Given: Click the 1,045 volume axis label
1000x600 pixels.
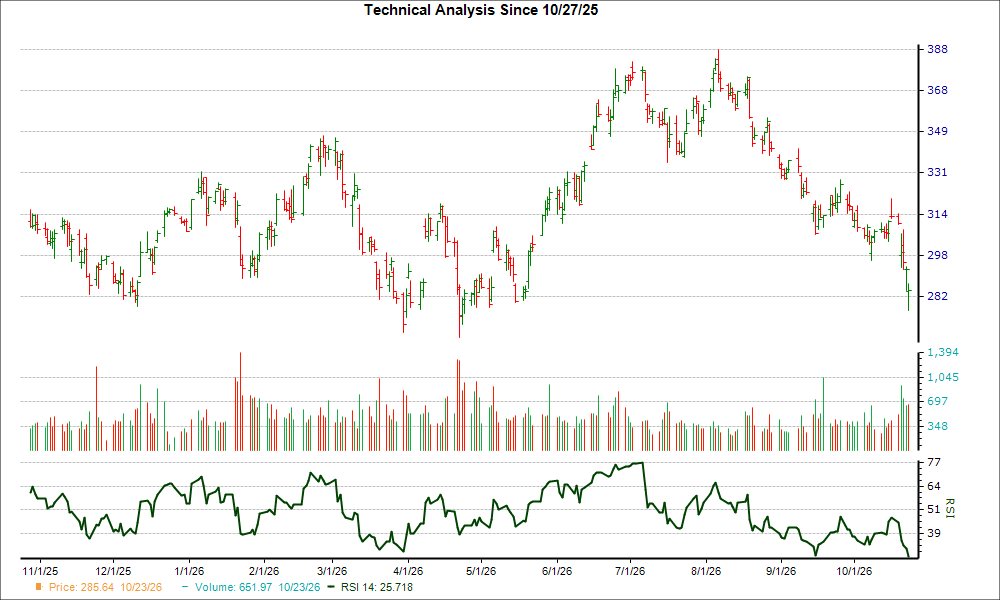Looking at the screenshot, I should click(943, 377).
